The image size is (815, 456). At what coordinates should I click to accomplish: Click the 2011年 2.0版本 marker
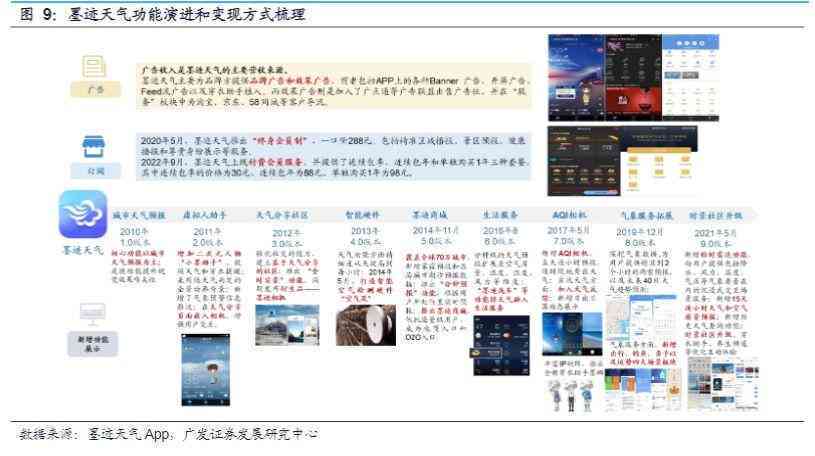(x=207, y=237)
